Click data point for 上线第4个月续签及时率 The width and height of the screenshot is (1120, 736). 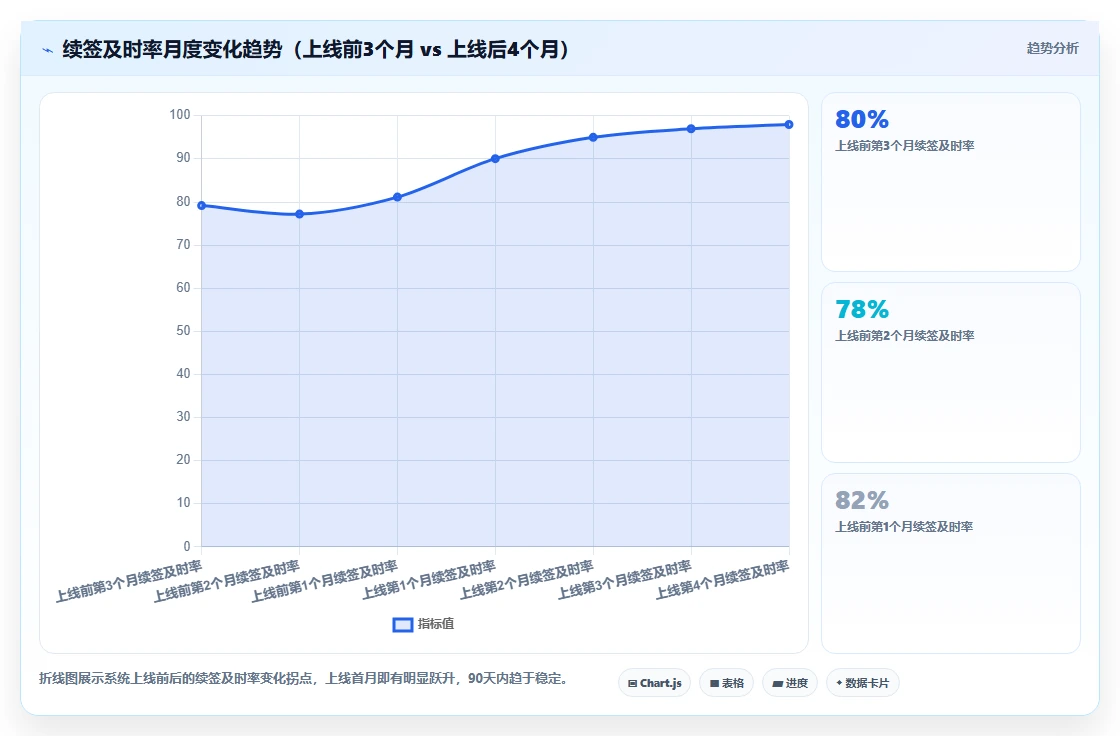tap(789, 124)
